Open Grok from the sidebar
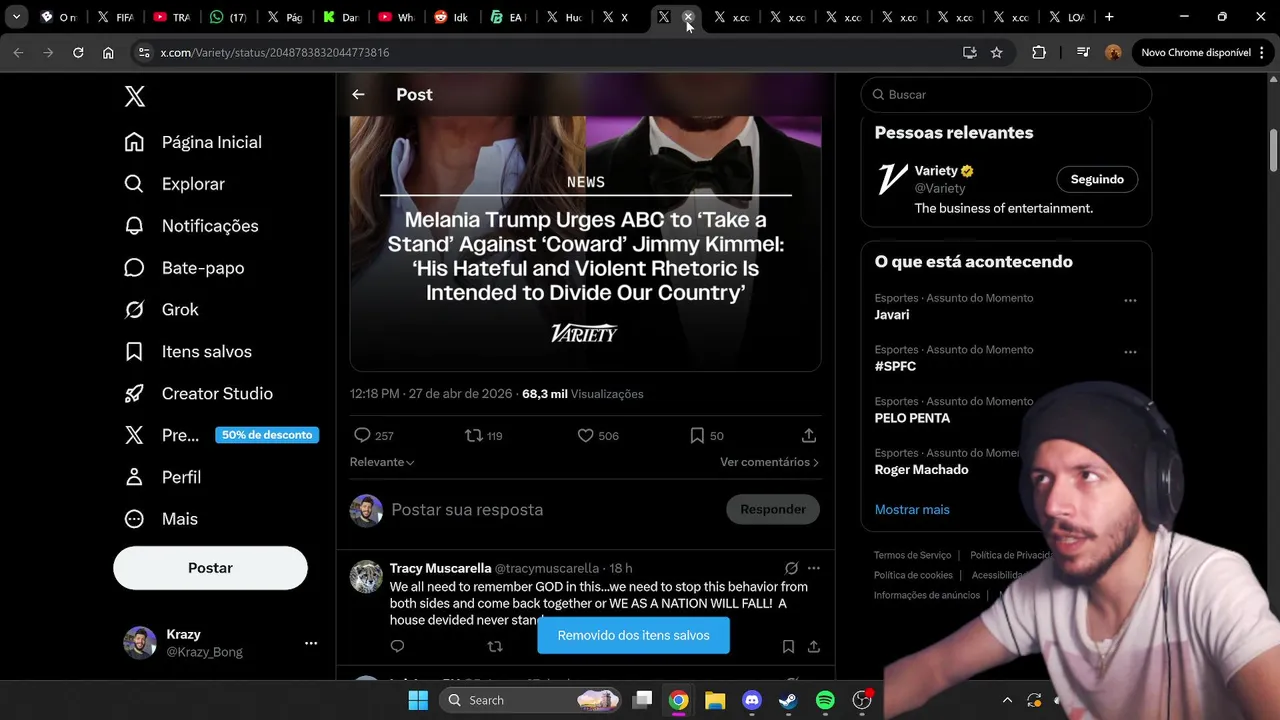The width and height of the screenshot is (1280, 720). click(161, 310)
